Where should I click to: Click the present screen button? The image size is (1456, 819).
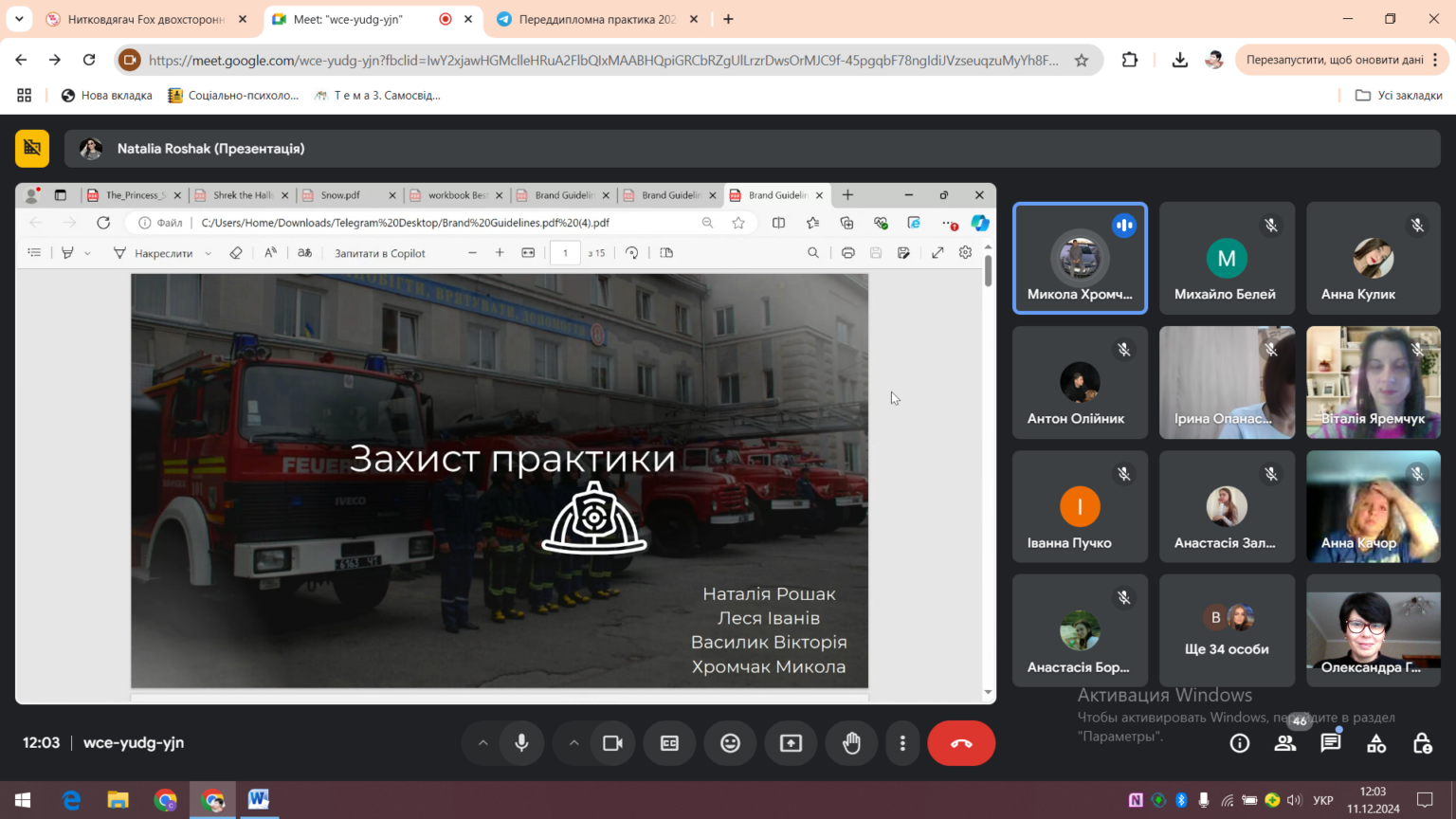pyautogui.click(x=791, y=743)
